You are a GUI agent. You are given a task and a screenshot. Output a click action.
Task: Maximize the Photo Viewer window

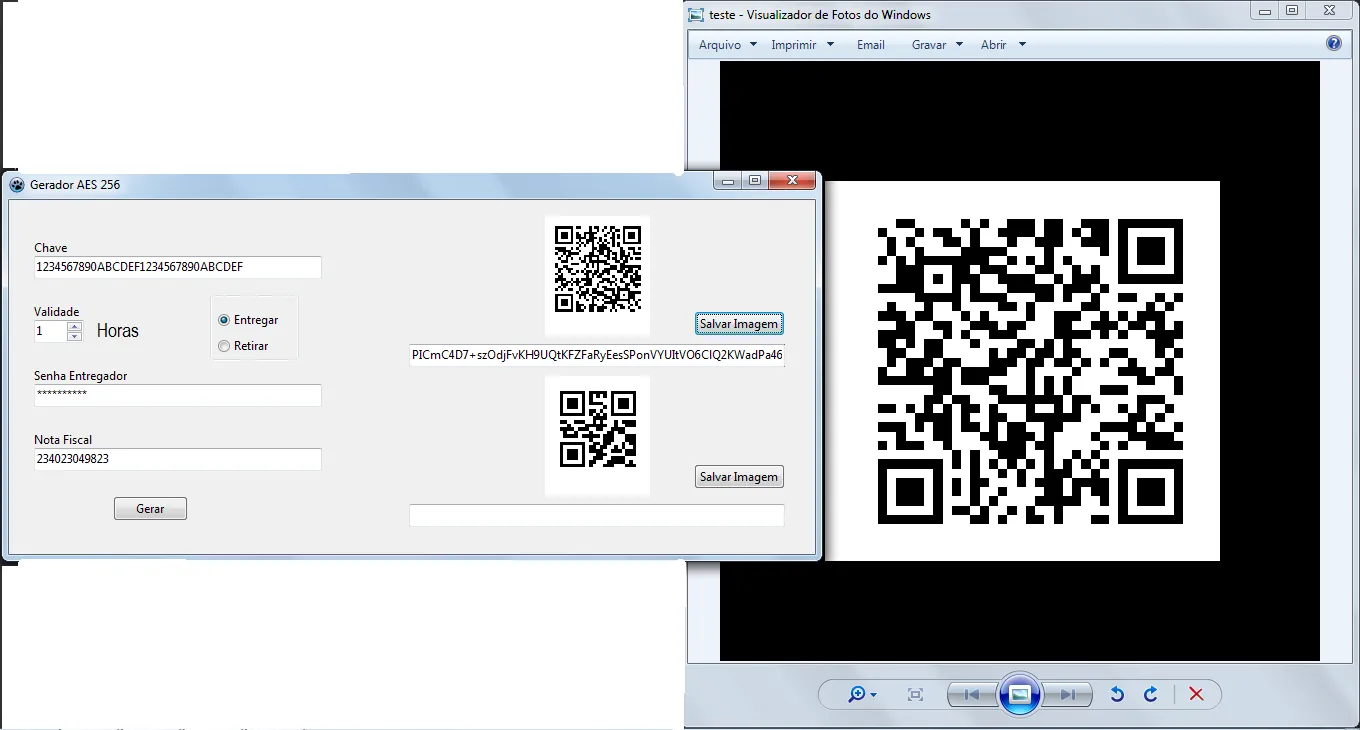(1292, 11)
